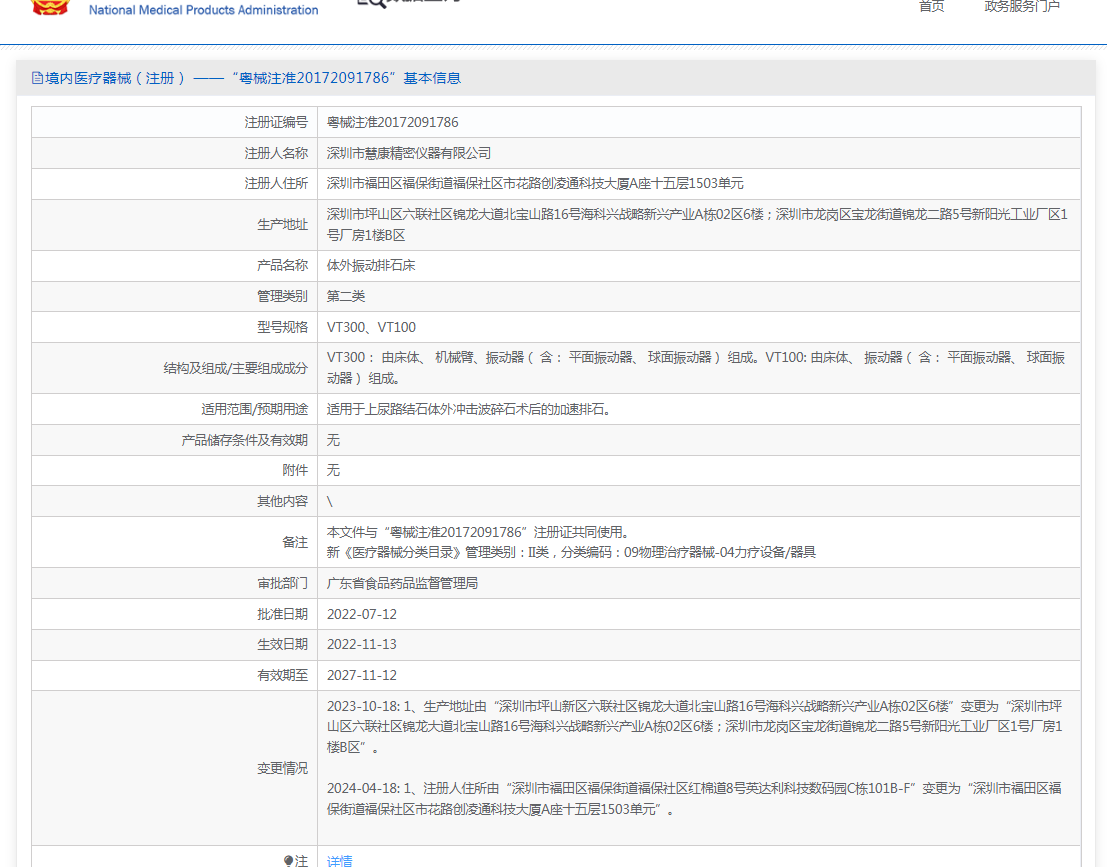Click the lightbulb icon beside 注

click(x=288, y=860)
